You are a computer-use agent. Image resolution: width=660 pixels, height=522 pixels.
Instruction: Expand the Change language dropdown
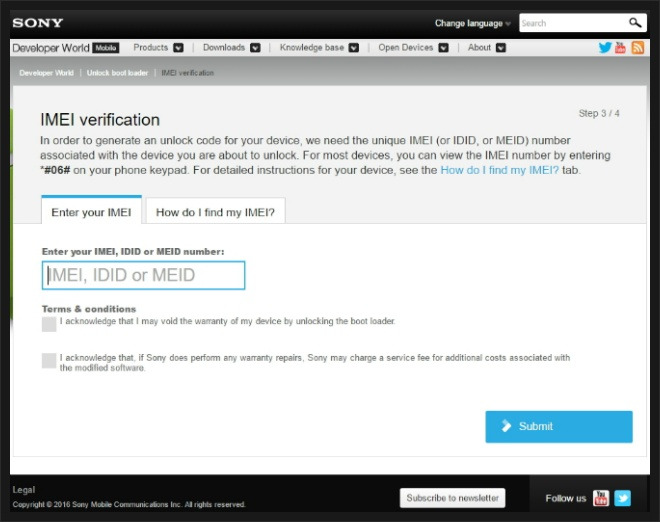[x=473, y=24]
